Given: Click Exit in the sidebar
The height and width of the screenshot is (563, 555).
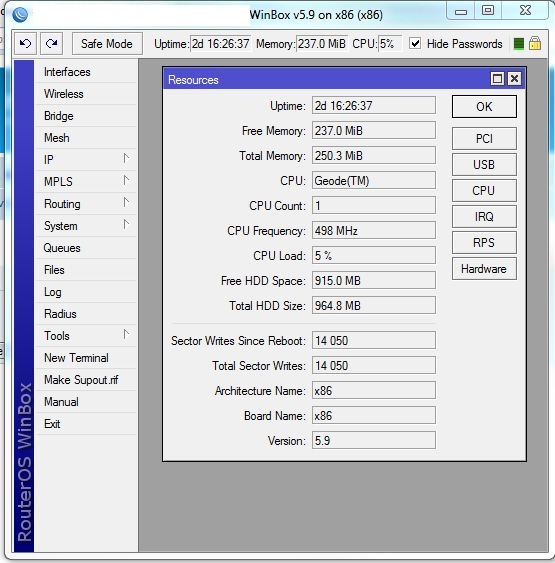Looking at the screenshot, I should (86, 424).
